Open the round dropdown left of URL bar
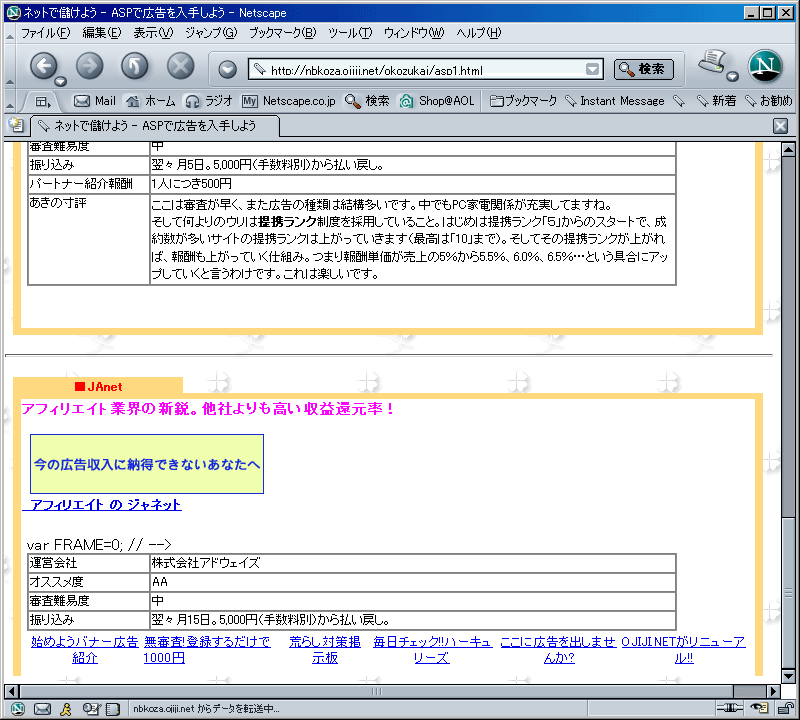 point(228,69)
